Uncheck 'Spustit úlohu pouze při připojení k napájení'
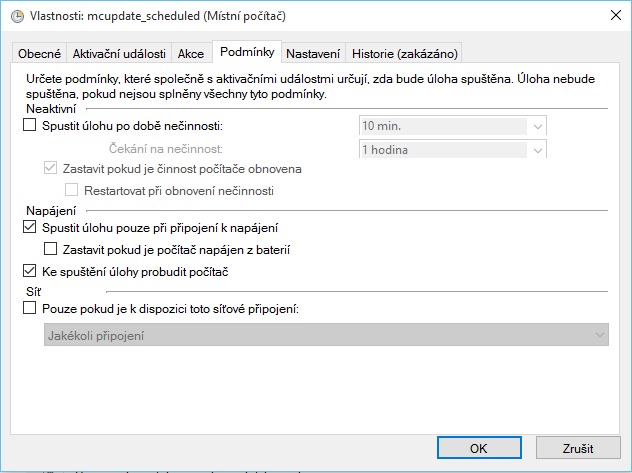The width and height of the screenshot is (632, 473). (x=28, y=228)
